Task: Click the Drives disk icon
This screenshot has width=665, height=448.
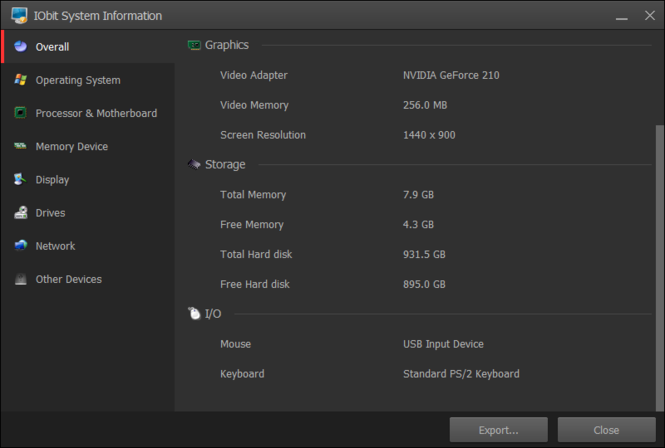Action: 20,212
